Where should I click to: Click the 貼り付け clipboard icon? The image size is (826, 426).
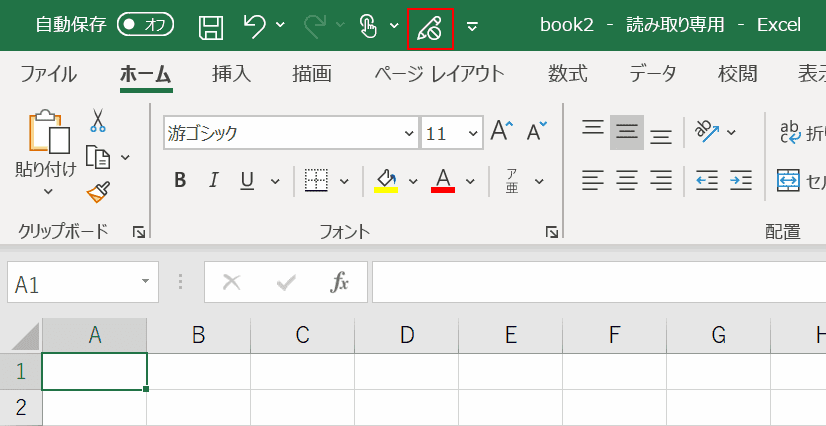click(49, 132)
